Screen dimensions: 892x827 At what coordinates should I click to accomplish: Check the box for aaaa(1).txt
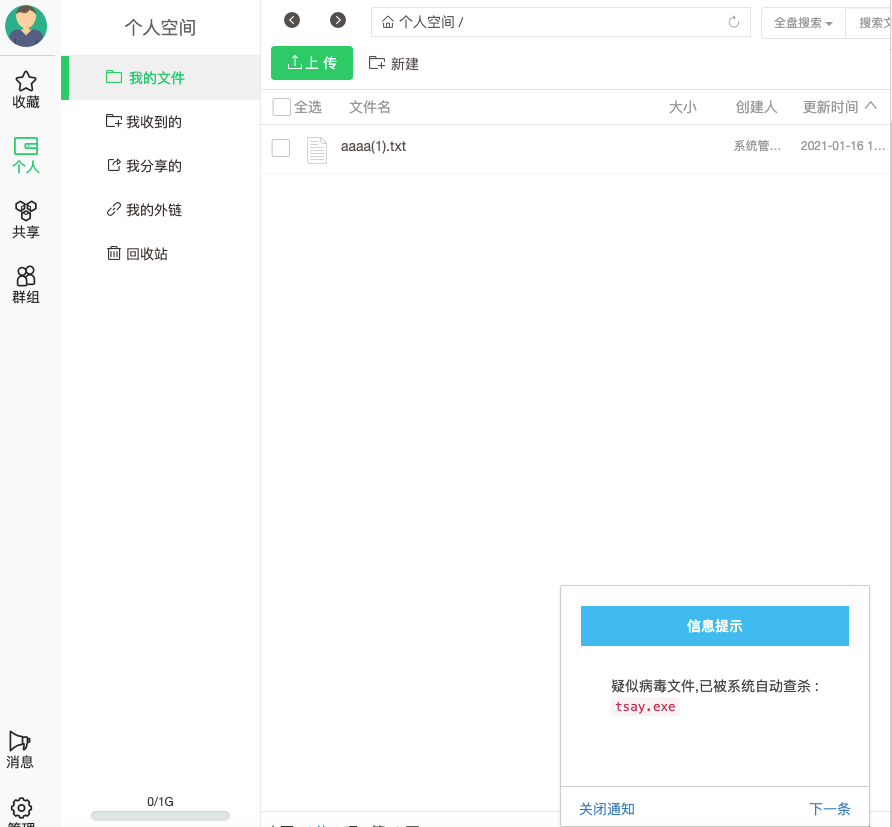[281, 148]
